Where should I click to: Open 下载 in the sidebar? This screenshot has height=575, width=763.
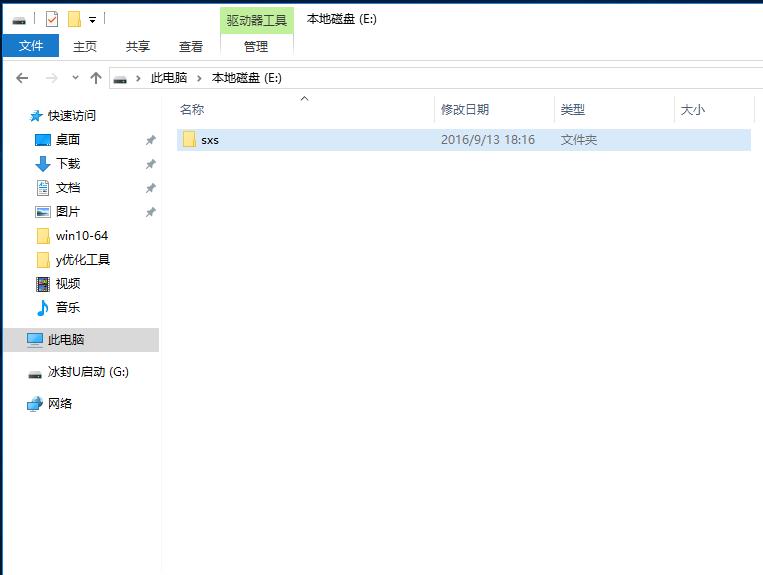click(68, 163)
